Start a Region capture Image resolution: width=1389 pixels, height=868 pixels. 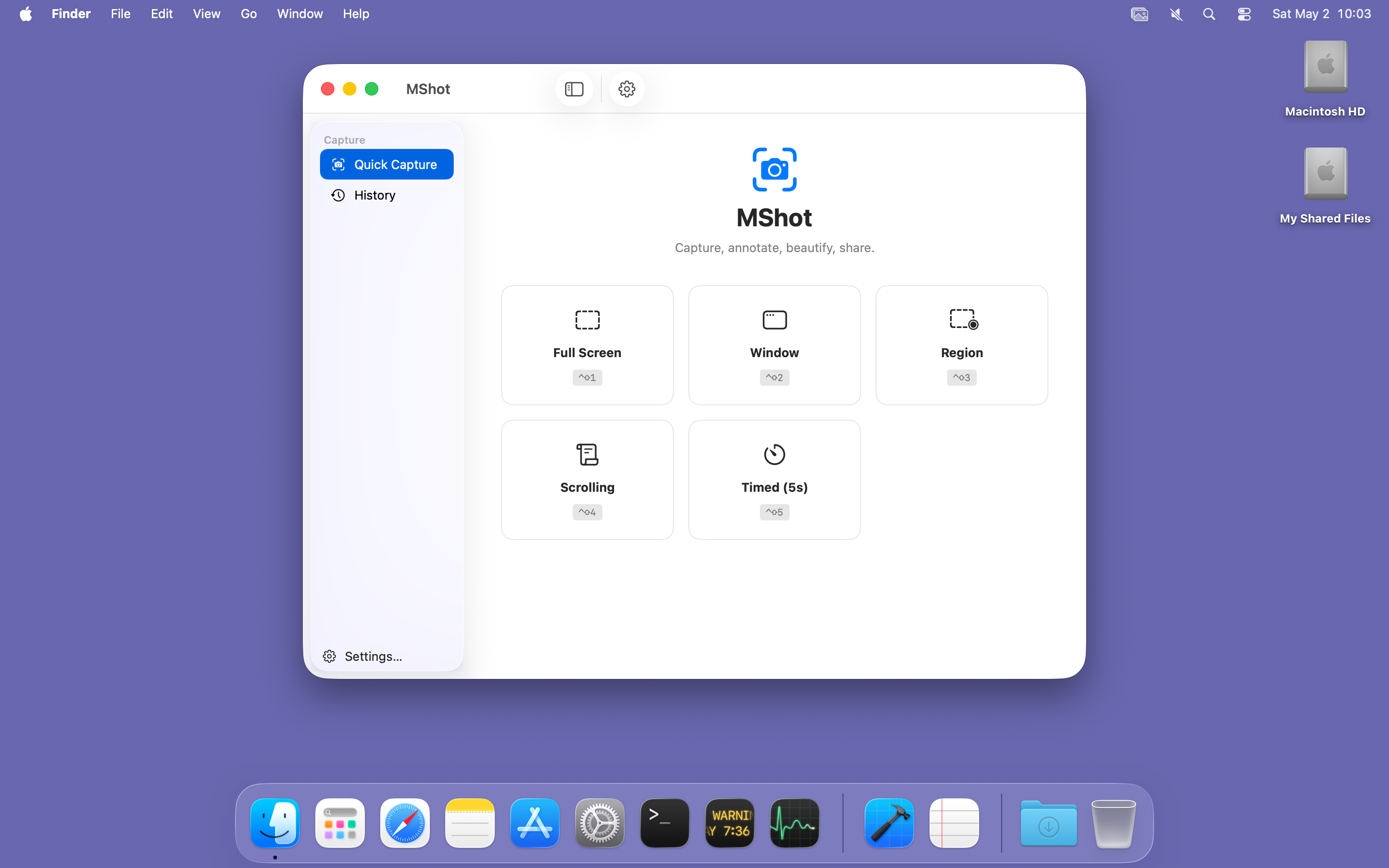(961, 345)
